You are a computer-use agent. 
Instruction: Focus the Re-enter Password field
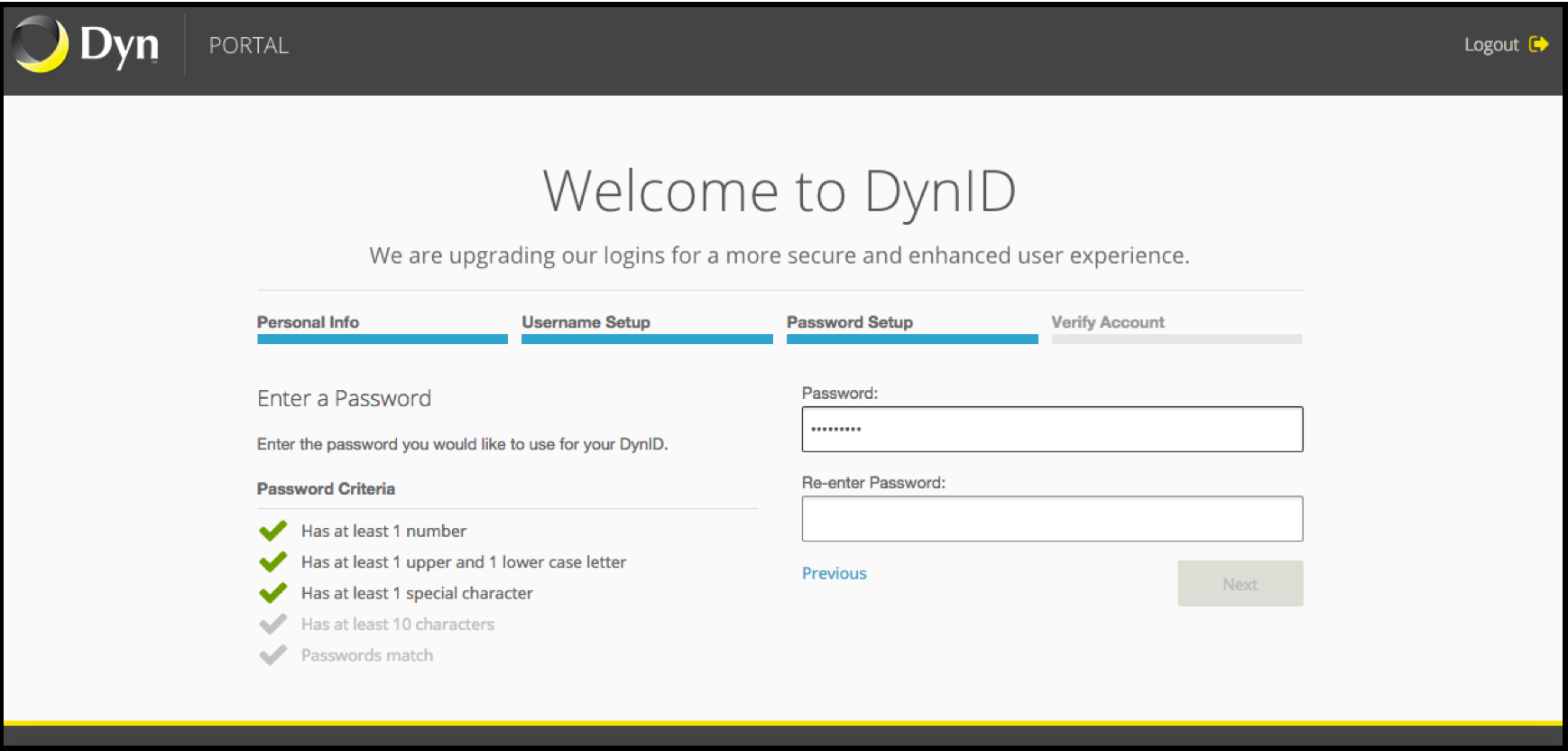pos(1052,518)
